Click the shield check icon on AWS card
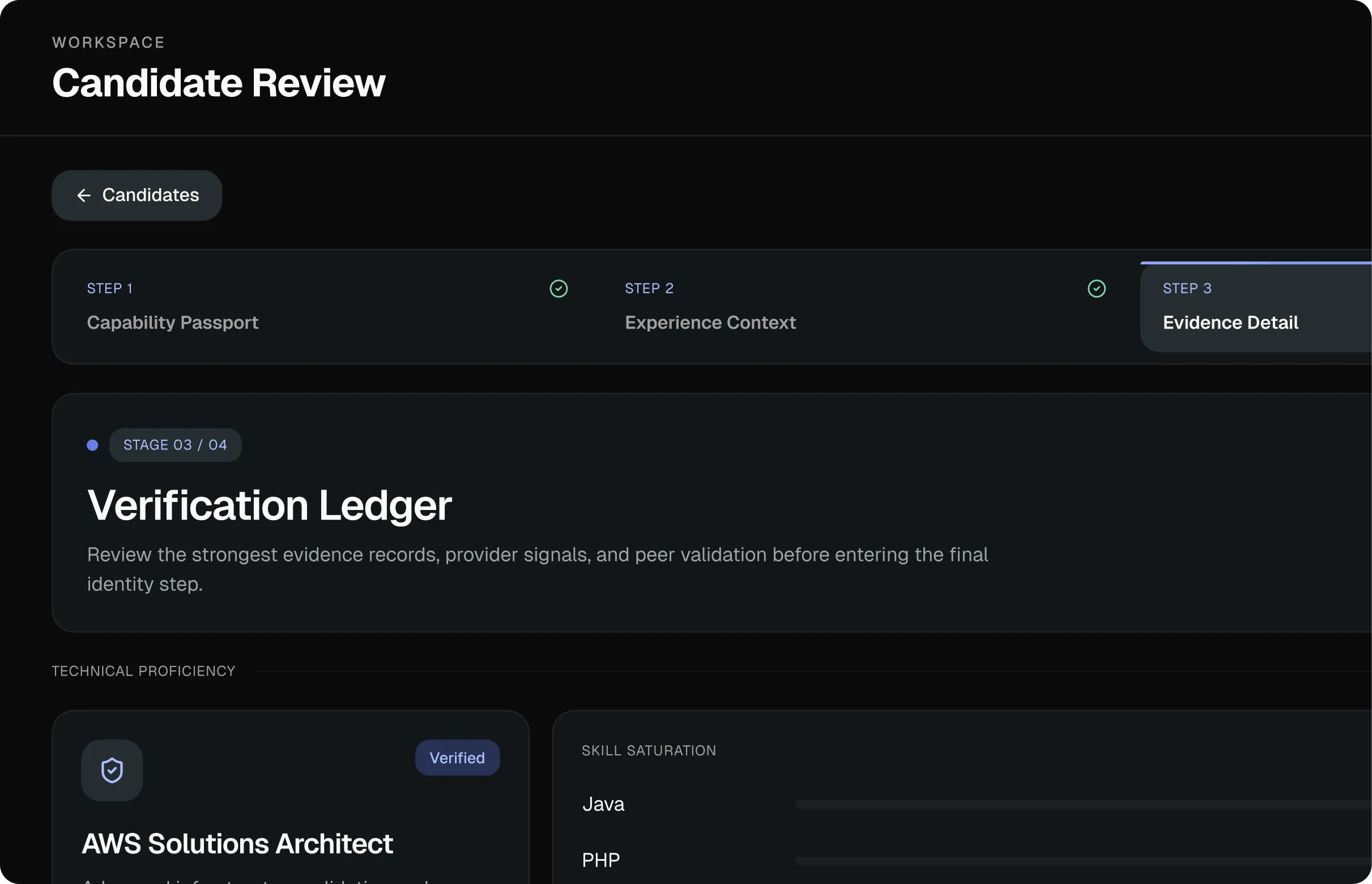The image size is (1372, 884). coord(112,770)
